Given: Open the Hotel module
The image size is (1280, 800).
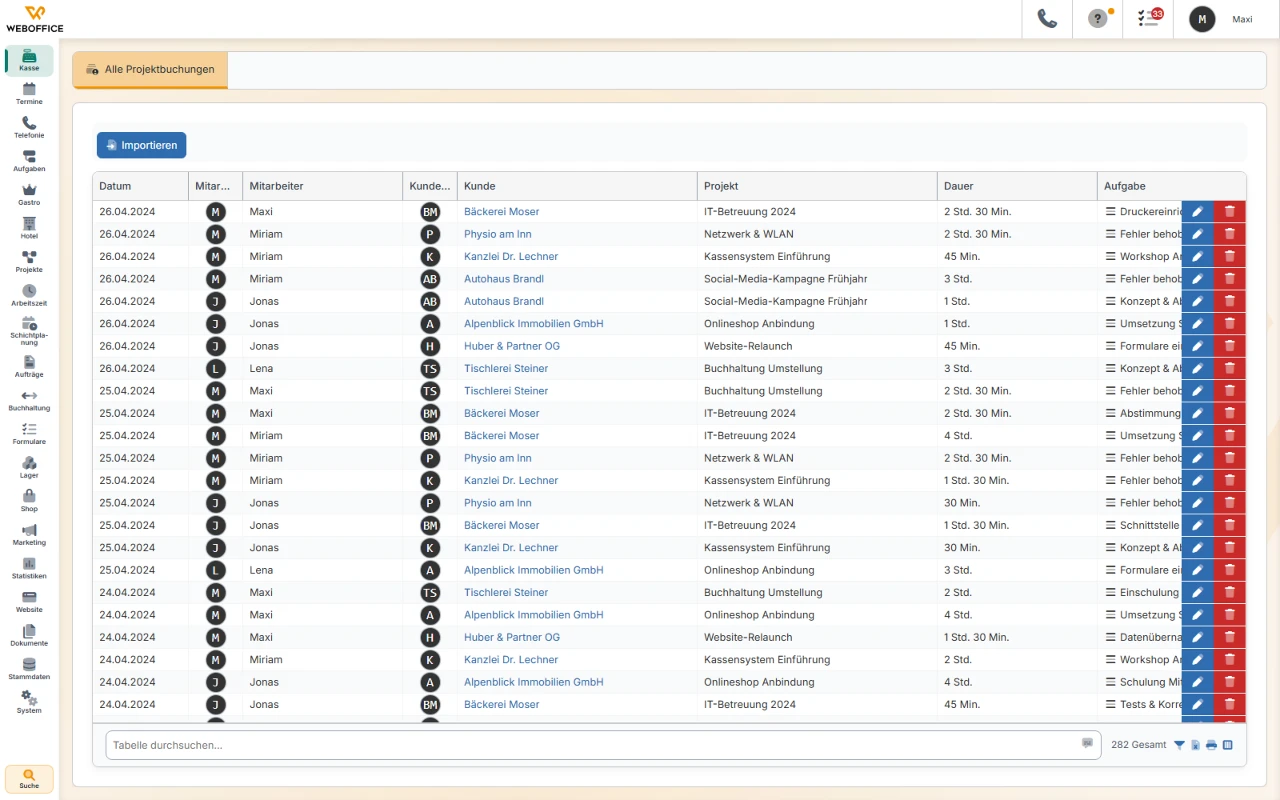Looking at the screenshot, I should pyautogui.click(x=29, y=228).
